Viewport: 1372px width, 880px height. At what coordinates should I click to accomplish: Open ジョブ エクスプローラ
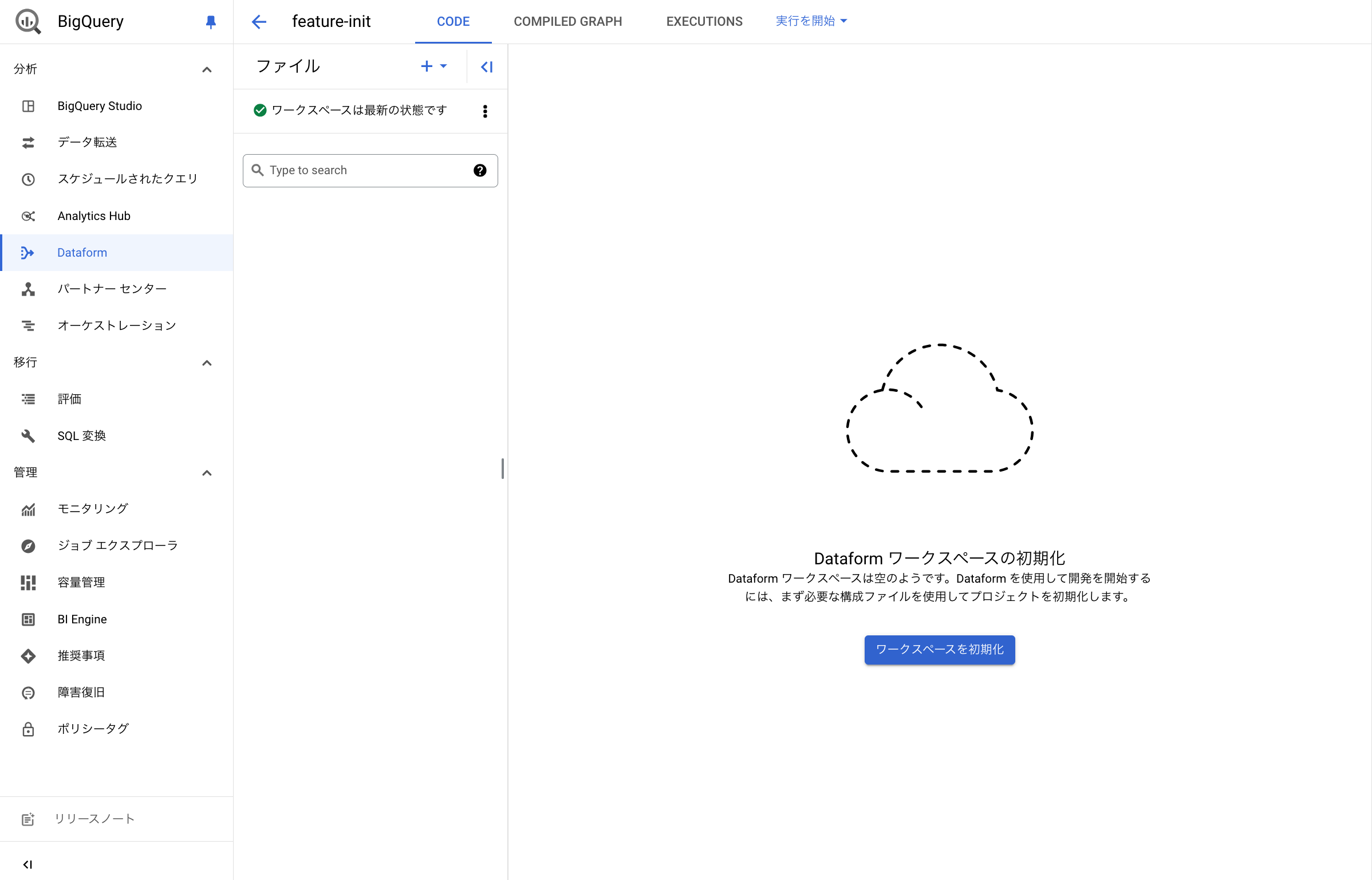coord(117,545)
